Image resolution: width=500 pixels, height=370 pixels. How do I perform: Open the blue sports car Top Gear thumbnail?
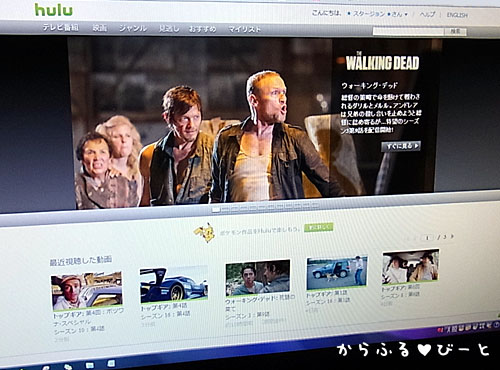pos(174,284)
